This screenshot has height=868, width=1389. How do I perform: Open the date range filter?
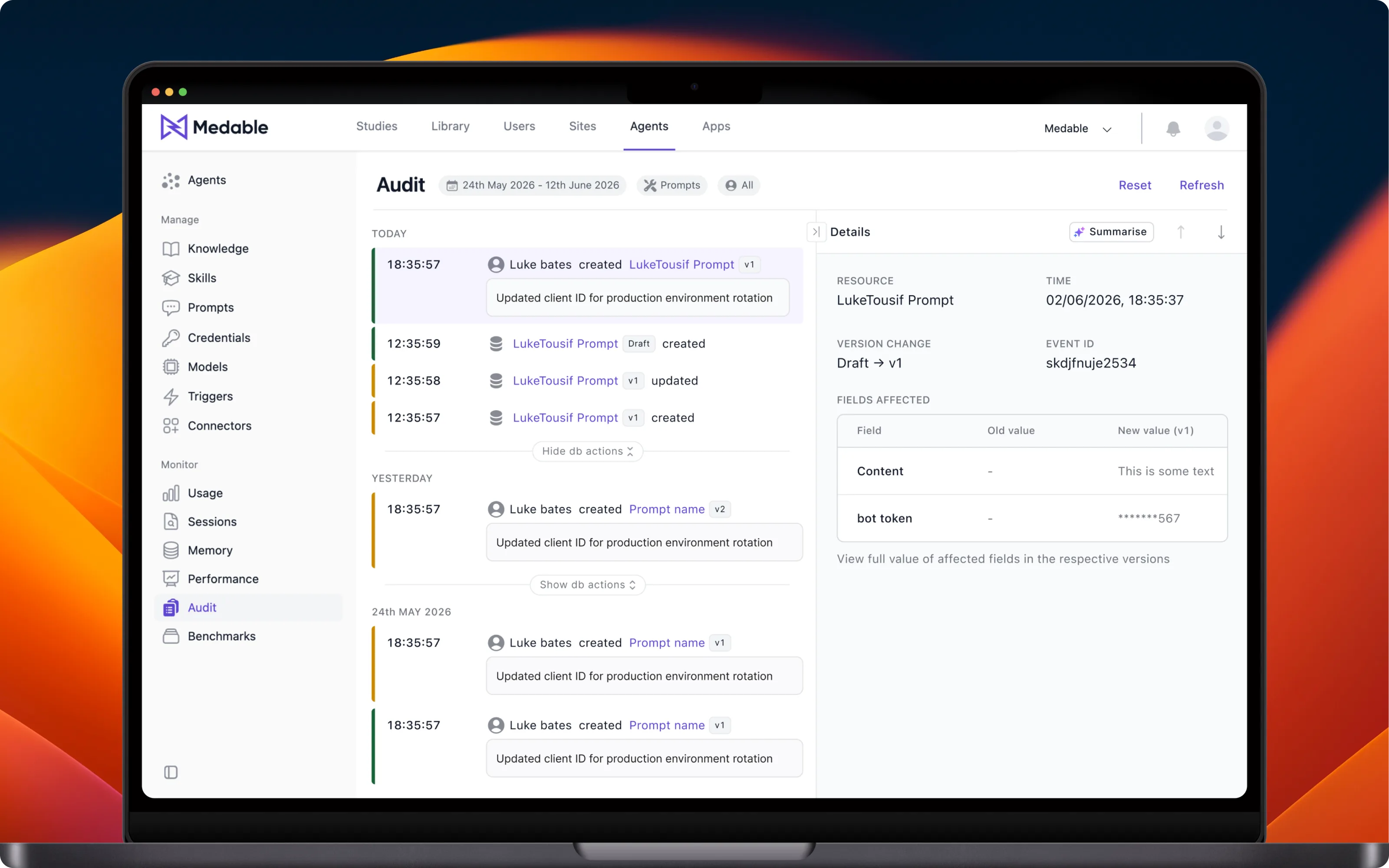(532, 185)
